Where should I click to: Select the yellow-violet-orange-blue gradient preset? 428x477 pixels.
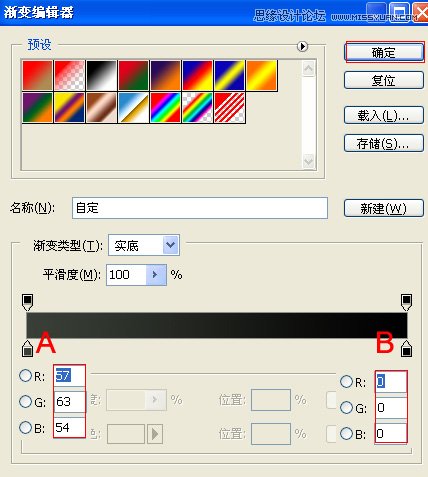click(x=70, y=107)
